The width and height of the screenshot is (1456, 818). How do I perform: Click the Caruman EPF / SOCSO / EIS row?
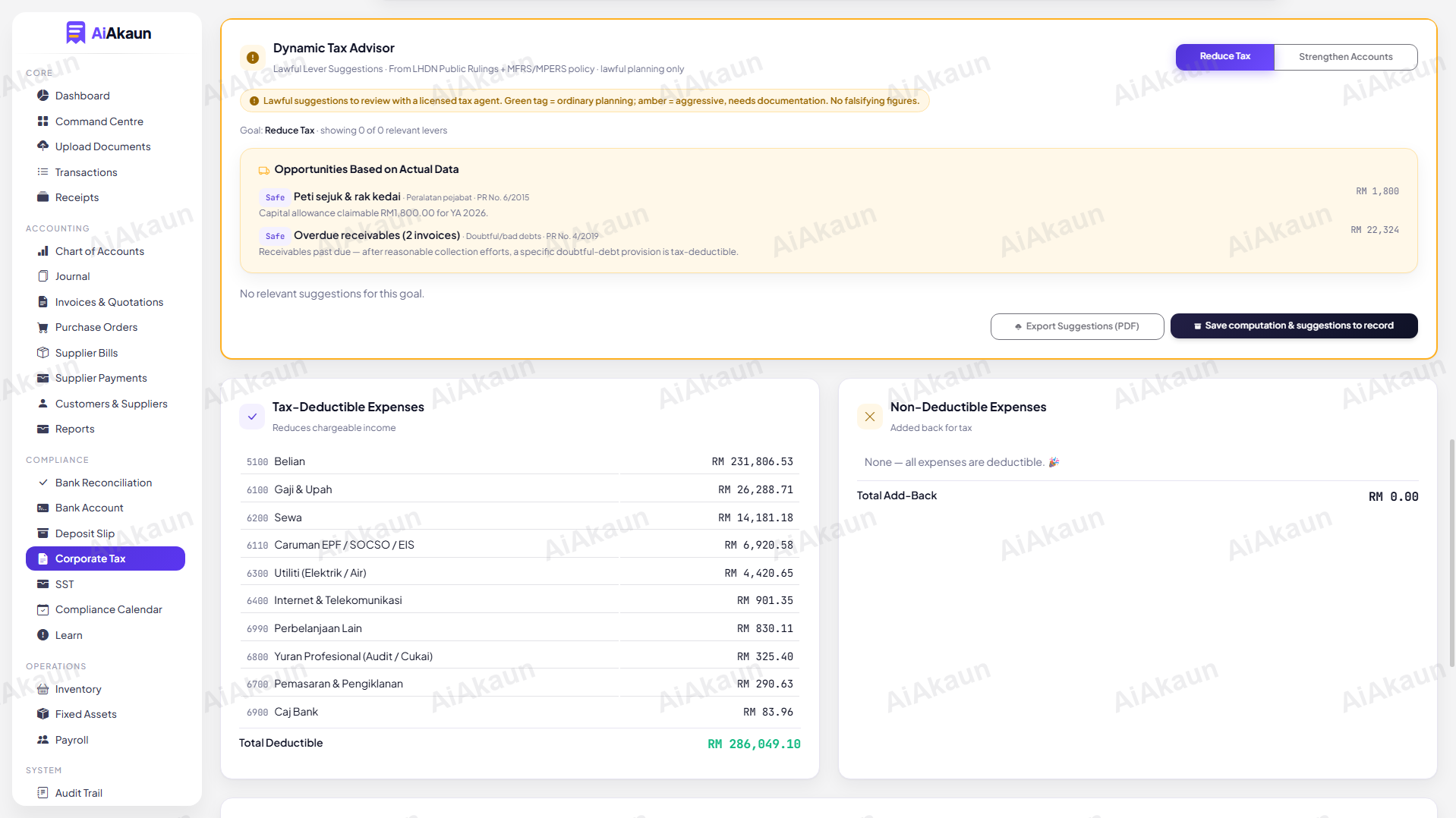(x=519, y=545)
